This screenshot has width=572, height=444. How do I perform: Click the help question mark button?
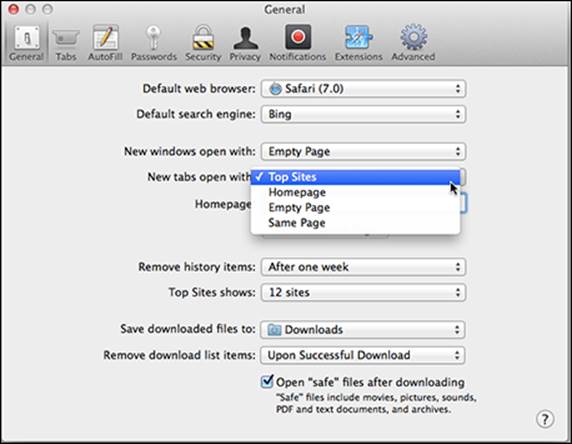(x=545, y=420)
